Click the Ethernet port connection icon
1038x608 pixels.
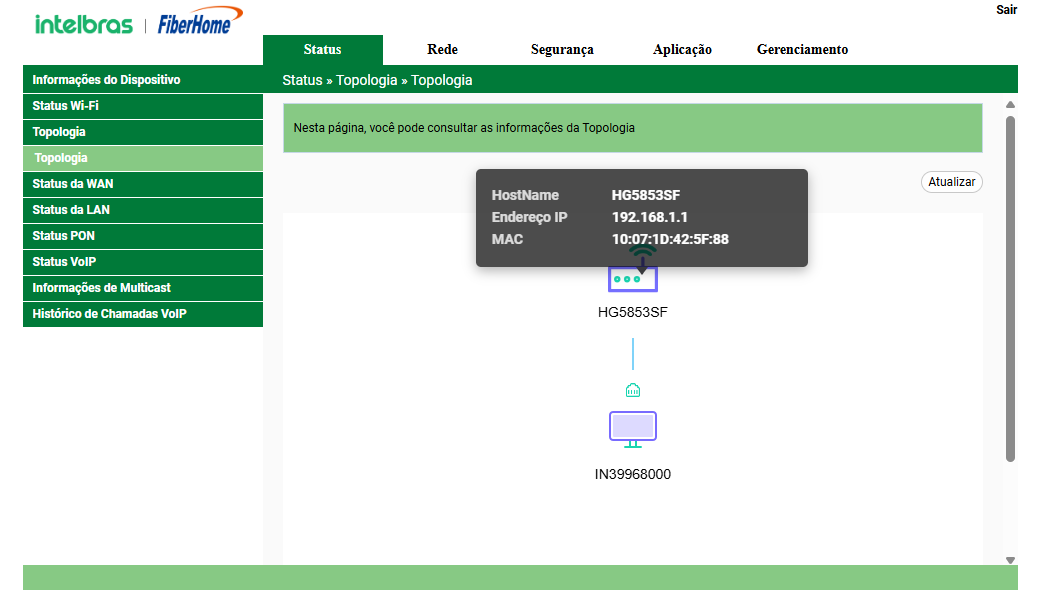(633, 390)
